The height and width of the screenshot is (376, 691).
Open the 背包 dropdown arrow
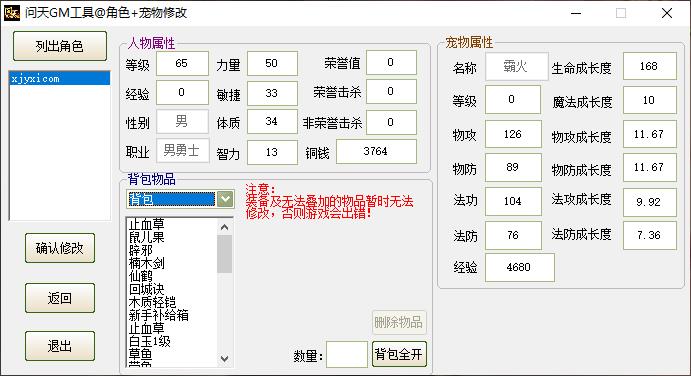[x=225, y=199]
